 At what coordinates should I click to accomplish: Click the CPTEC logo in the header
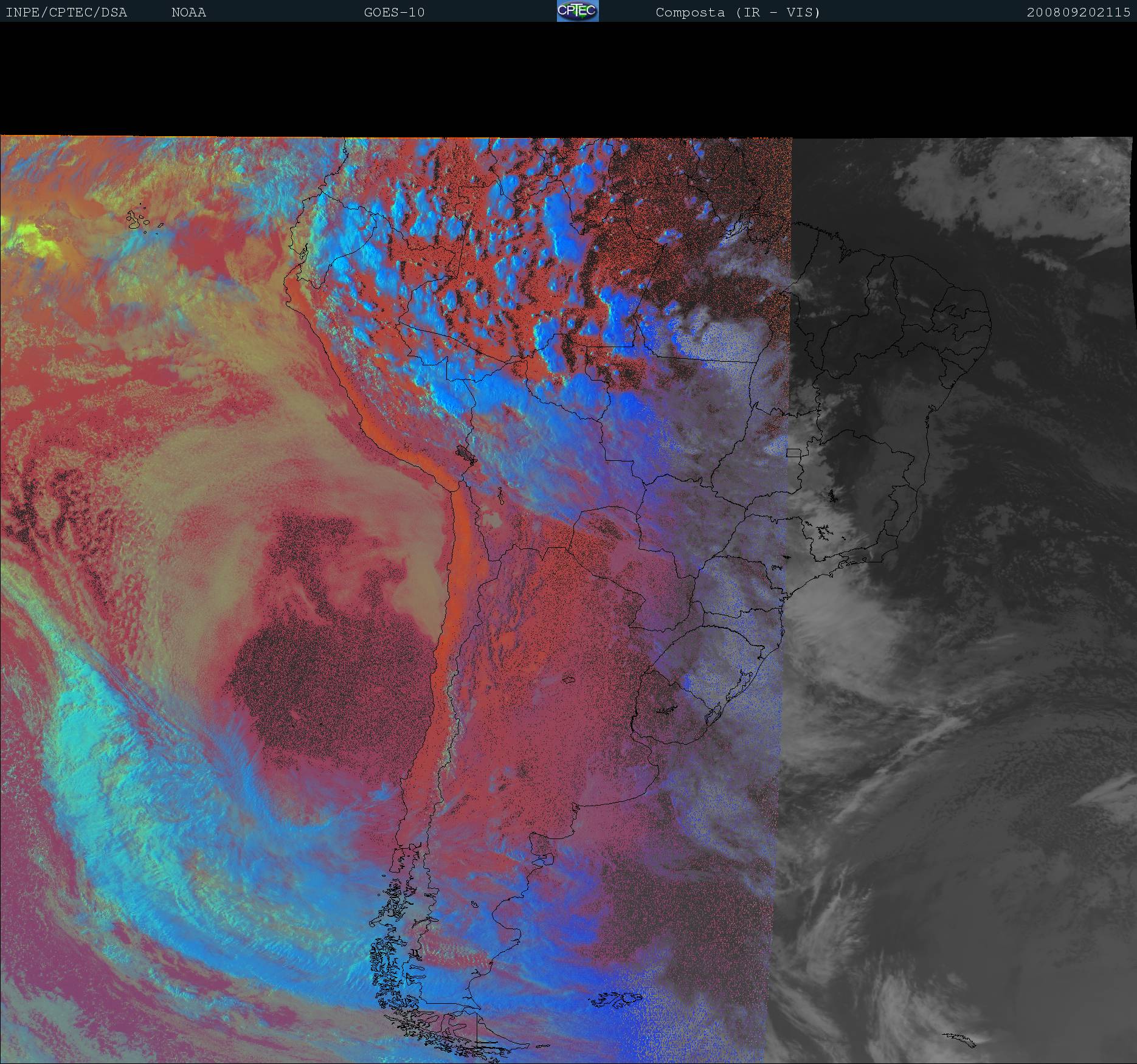578,11
